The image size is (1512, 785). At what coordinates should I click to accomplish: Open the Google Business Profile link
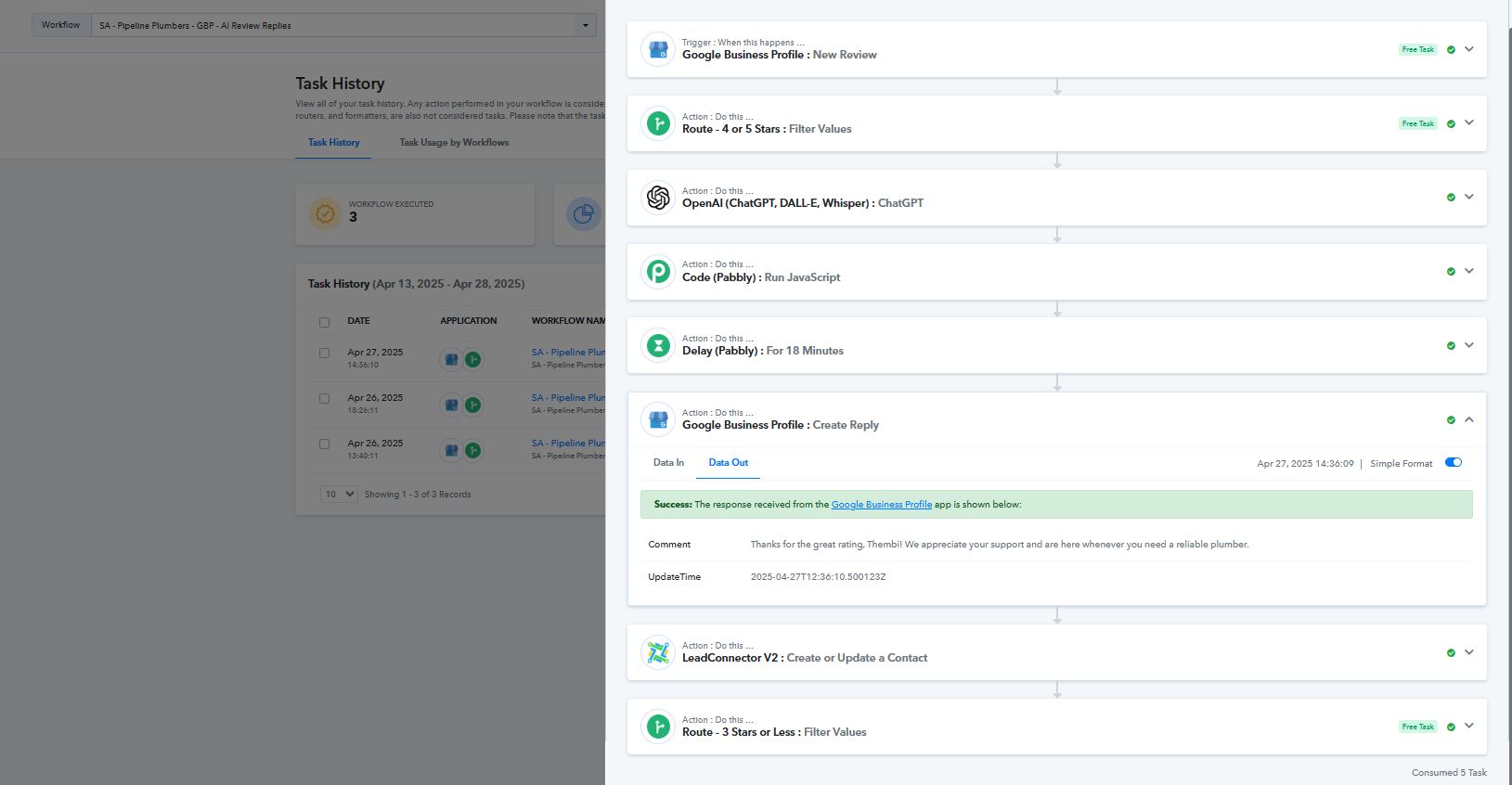point(881,505)
